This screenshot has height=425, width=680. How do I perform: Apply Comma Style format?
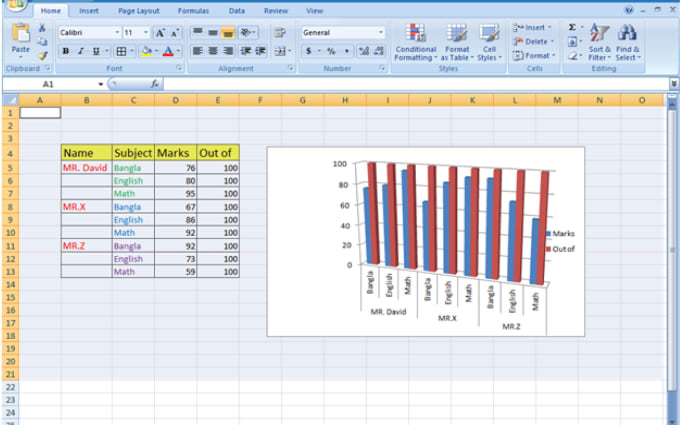point(346,51)
